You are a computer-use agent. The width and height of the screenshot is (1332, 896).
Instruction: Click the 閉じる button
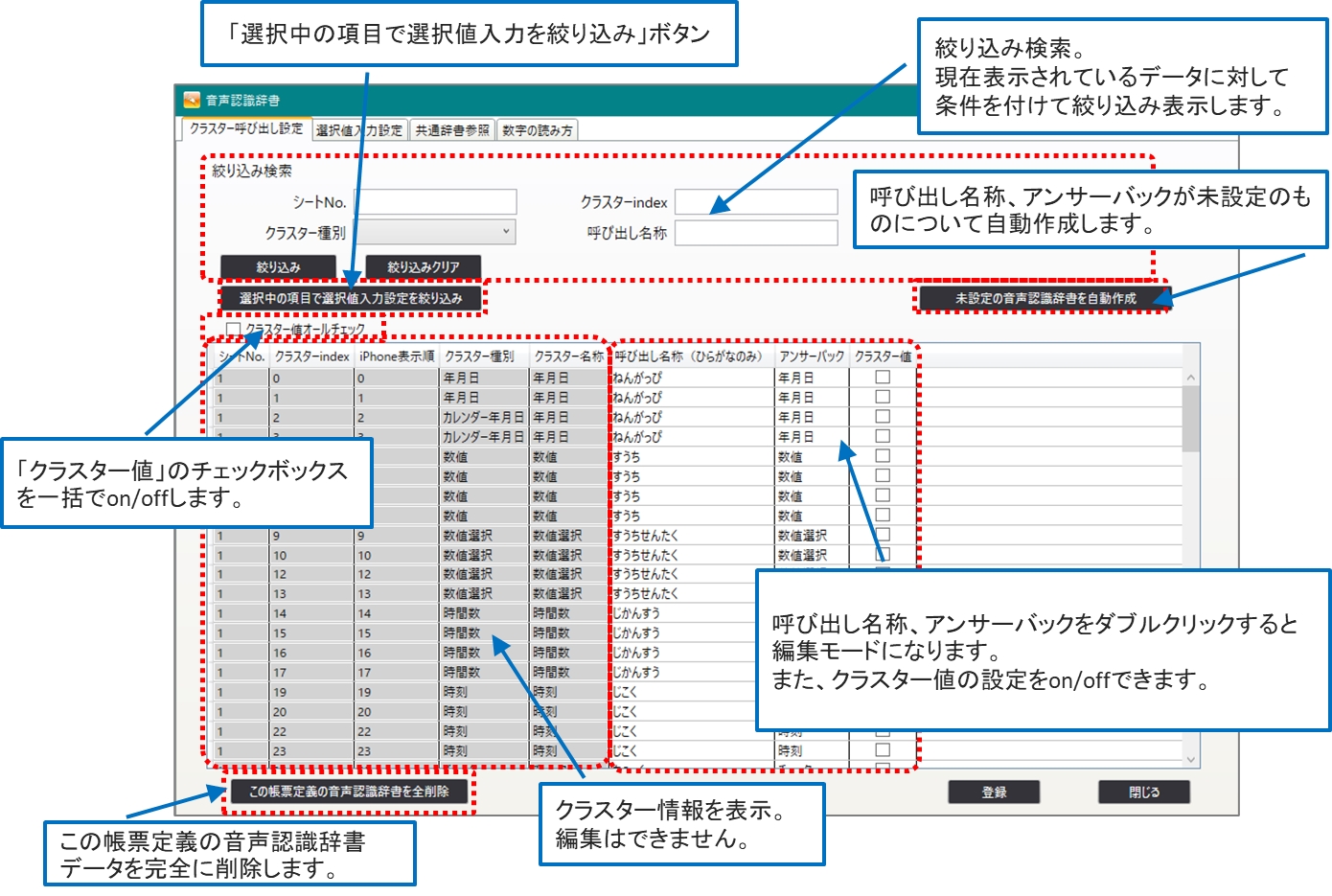(x=1143, y=793)
